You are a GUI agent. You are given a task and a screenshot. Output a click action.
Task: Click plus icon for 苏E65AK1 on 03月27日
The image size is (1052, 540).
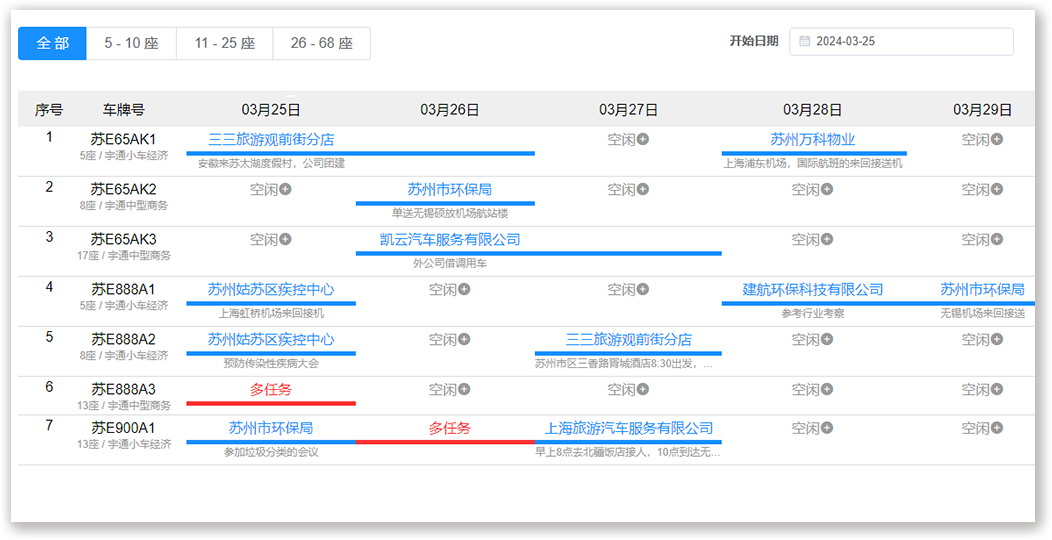pos(643,140)
